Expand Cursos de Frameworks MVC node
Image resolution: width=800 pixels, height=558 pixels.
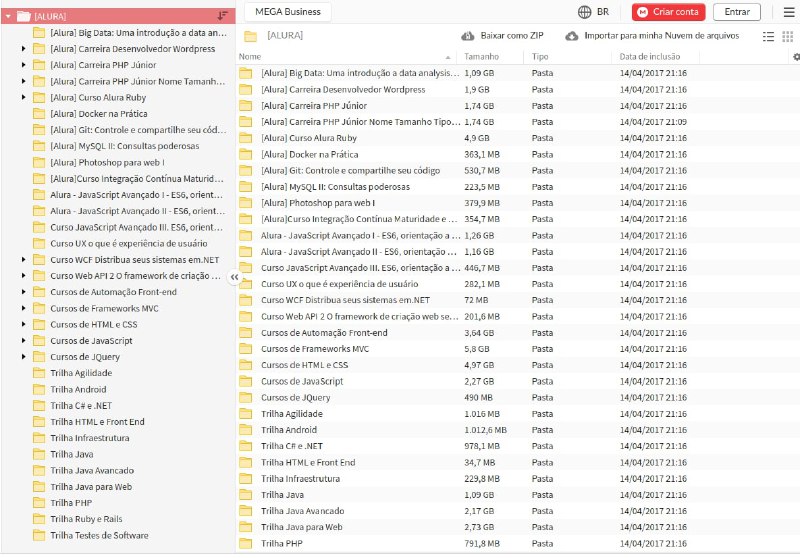coord(23,308)
